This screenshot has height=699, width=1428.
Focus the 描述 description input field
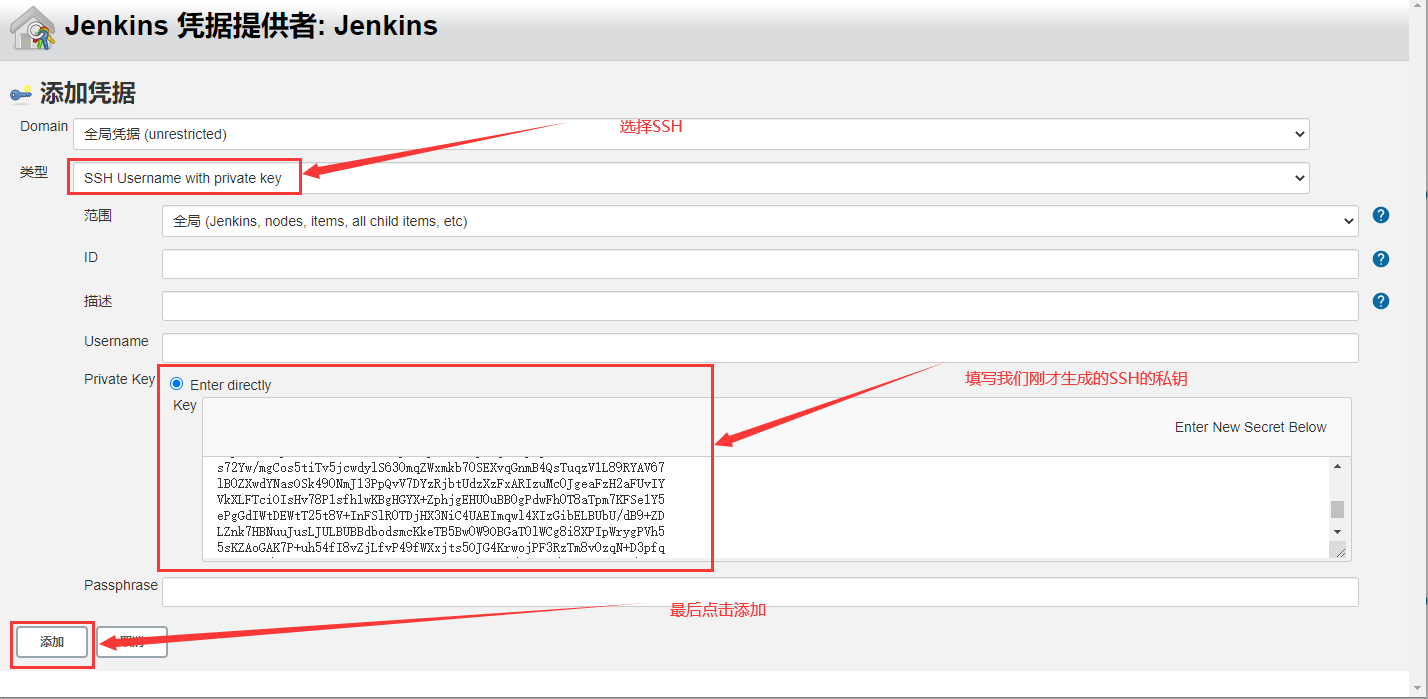click(760, 306)
